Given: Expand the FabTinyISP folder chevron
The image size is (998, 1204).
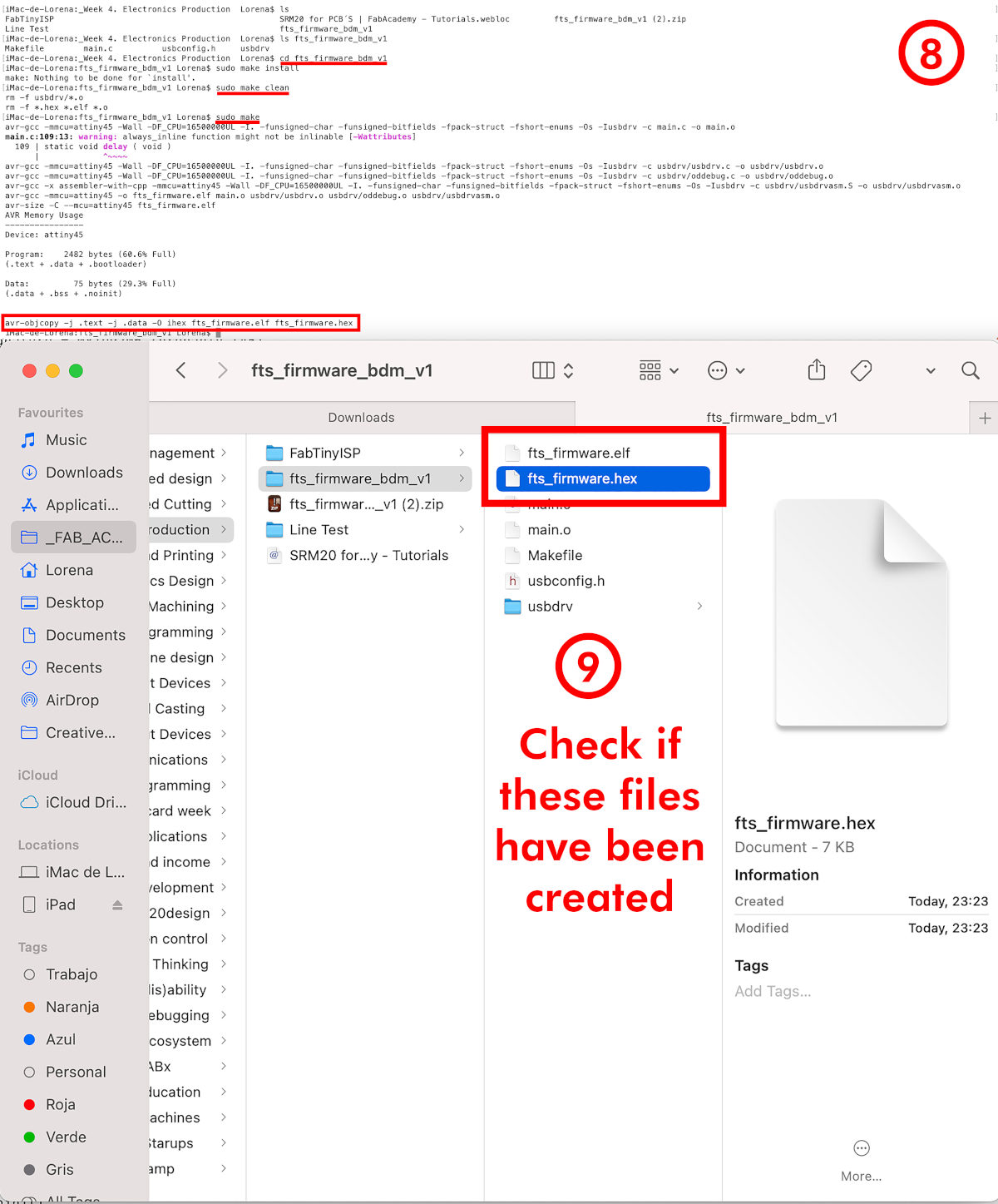Looking at the screenshot, I should point(462,453).
